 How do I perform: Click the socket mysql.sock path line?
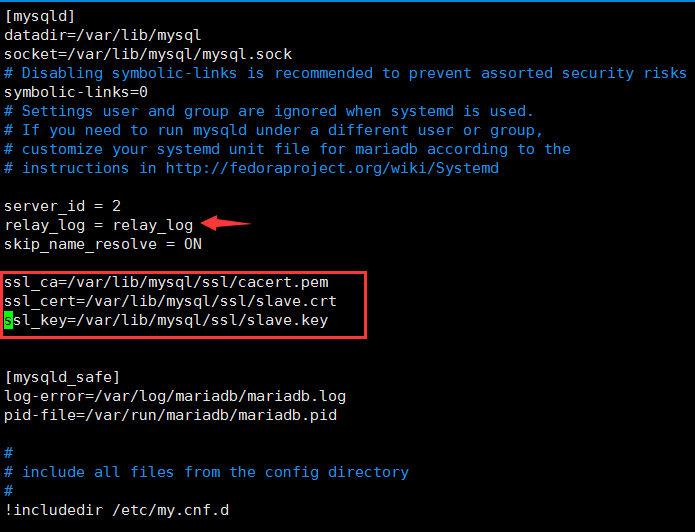[x=148, y=55]
